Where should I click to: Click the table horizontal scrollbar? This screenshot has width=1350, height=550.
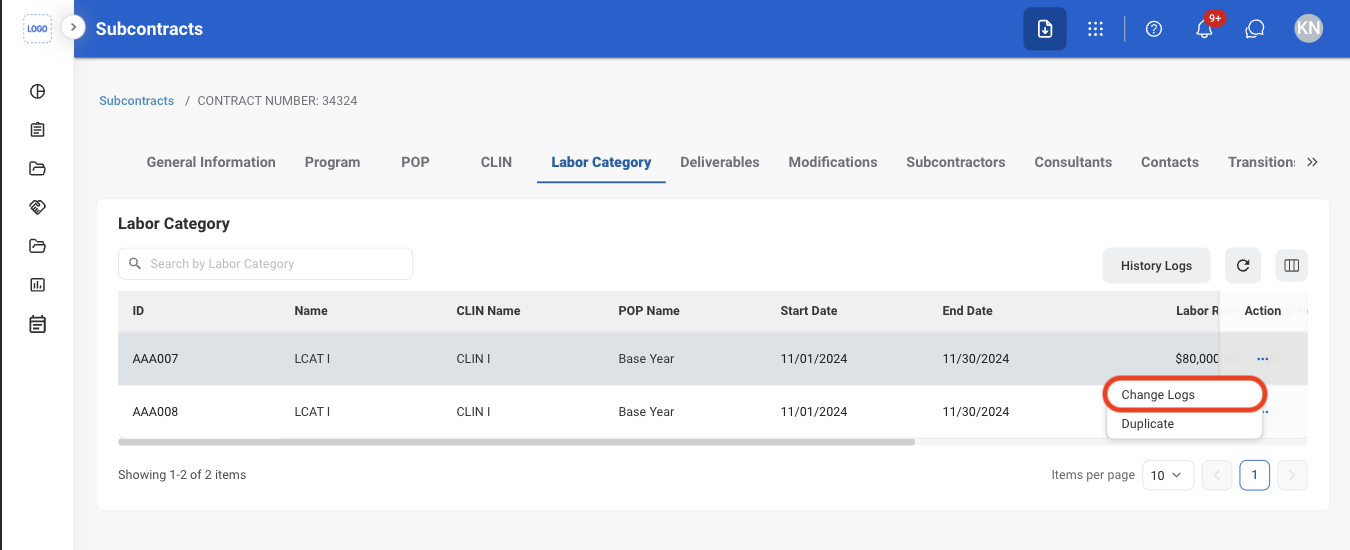coord(516,441)
